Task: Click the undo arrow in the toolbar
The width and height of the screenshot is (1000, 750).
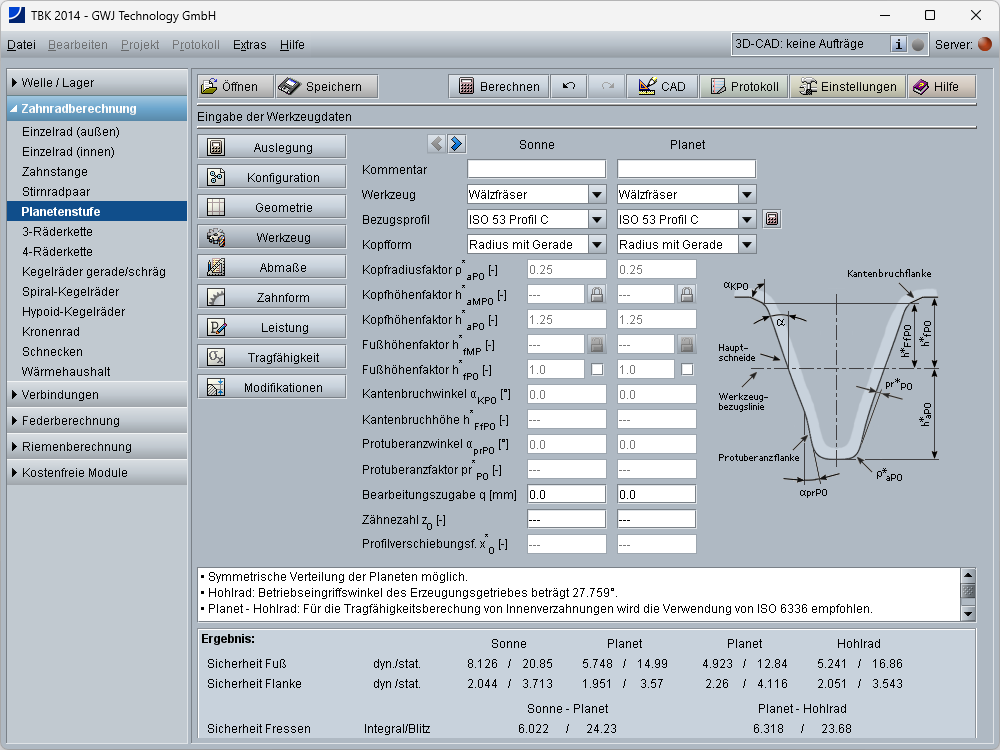Action: 569,87
